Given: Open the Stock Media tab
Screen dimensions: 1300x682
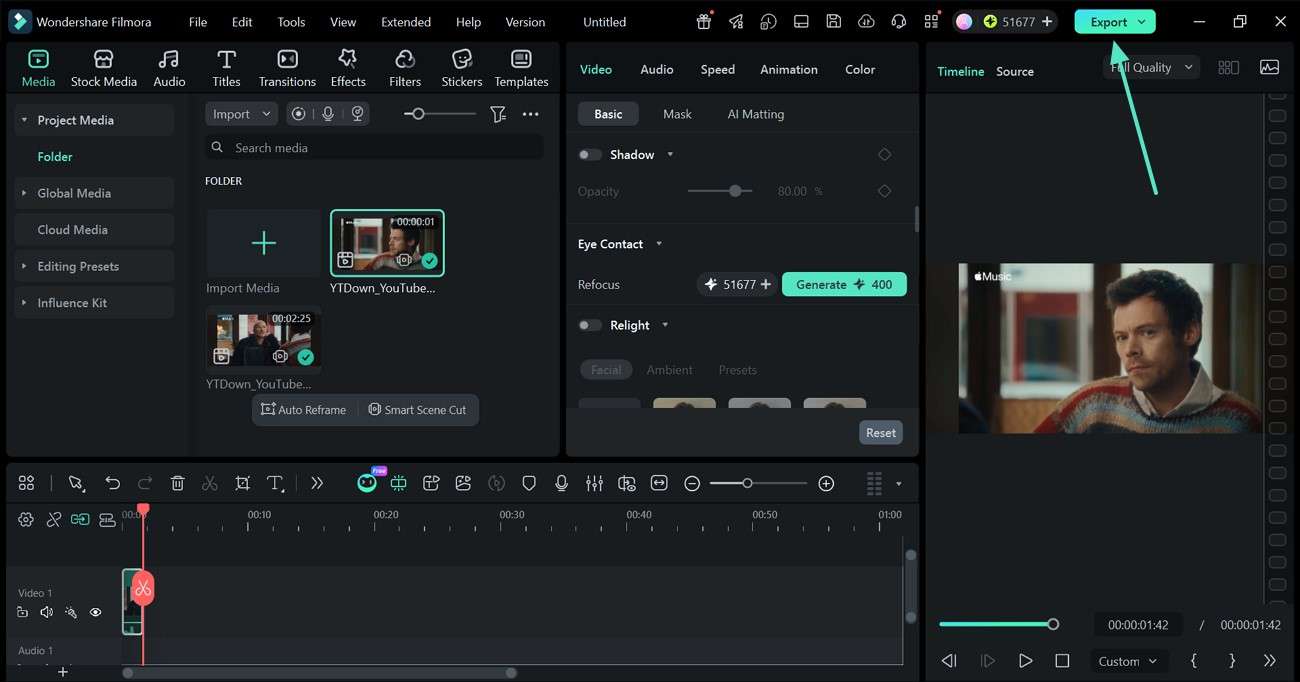Looking at the screenshot, I should coord(104,68).
